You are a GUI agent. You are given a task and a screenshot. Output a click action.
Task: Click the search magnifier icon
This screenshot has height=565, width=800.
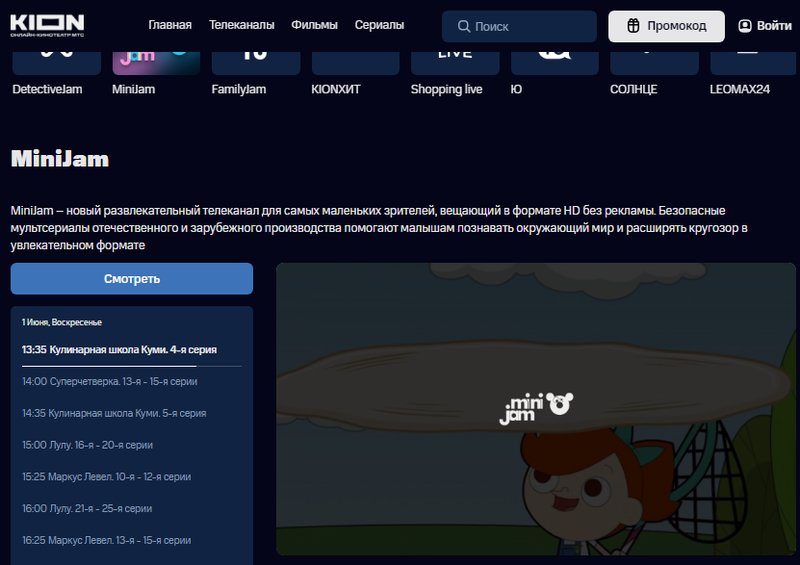click(x=464, y=26)
